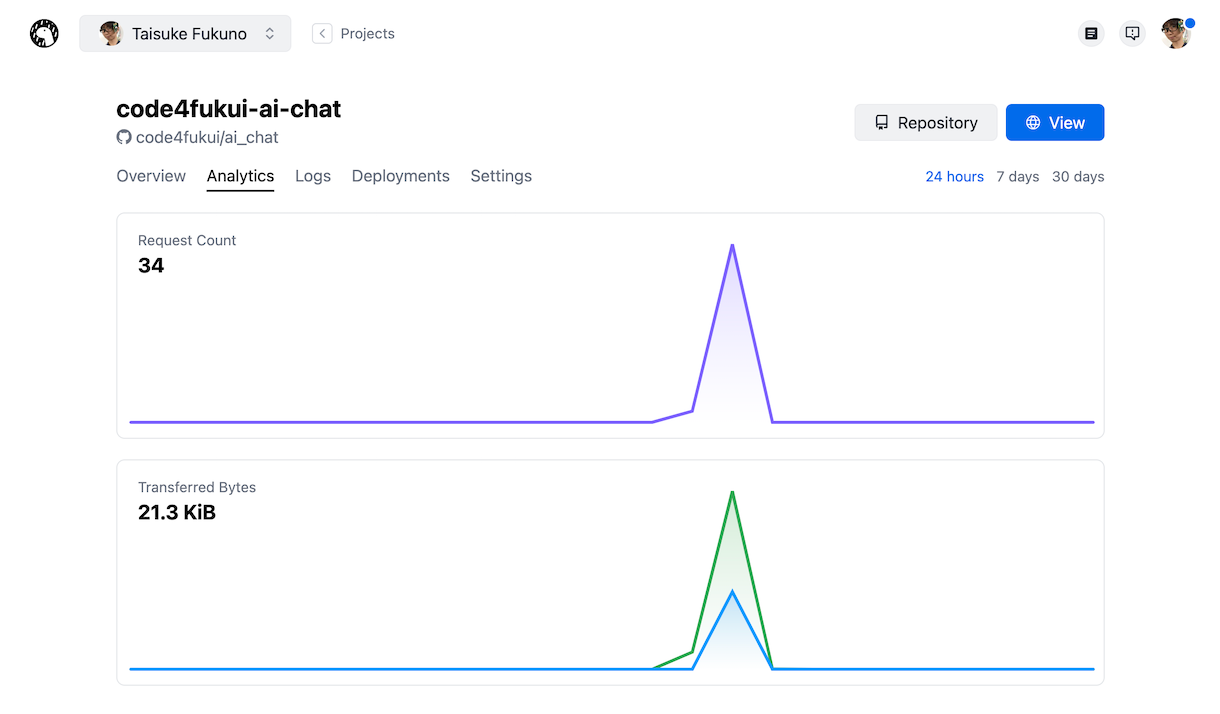Open the feedback speech-bubble icon
Screen dimensions: 1220x714
(1132, 33)
